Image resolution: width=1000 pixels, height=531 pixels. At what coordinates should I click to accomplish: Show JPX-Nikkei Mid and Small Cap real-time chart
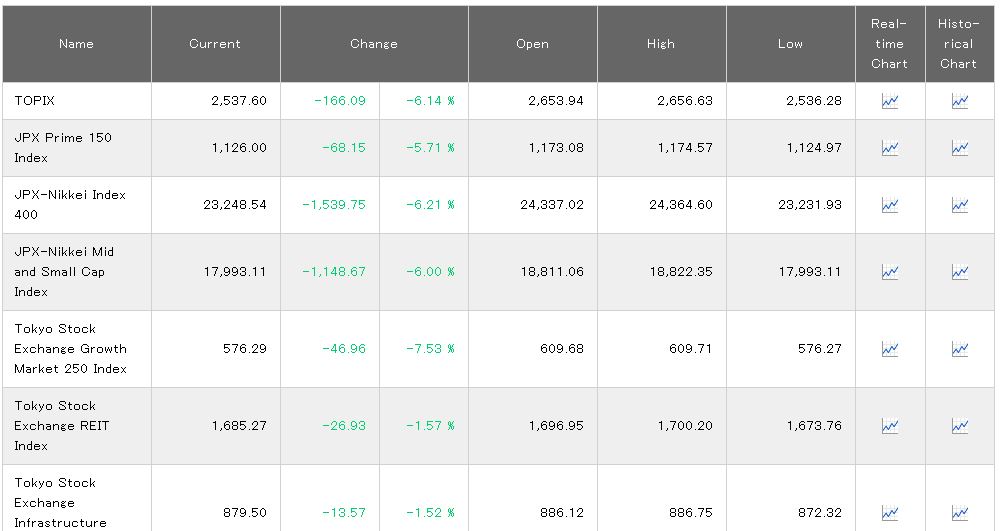point(889,272)
